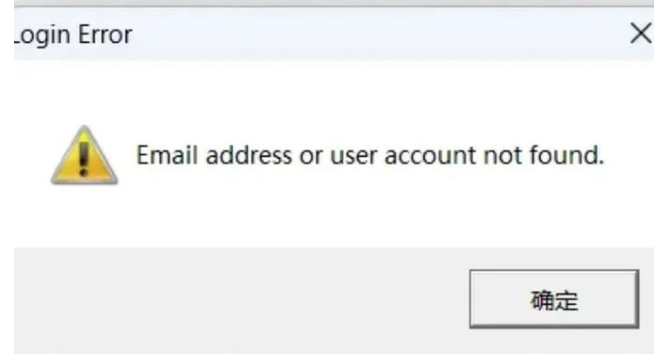Image resolution: width=666 pixels, height=364 pixels.
Task: Click the word 'Email' in the error message
Action: [x=167, y=155]
